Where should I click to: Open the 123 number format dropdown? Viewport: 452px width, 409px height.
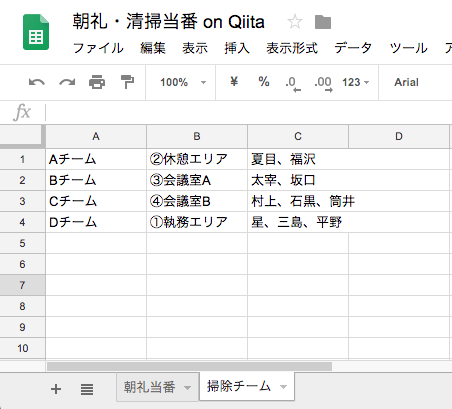[356, 82]
